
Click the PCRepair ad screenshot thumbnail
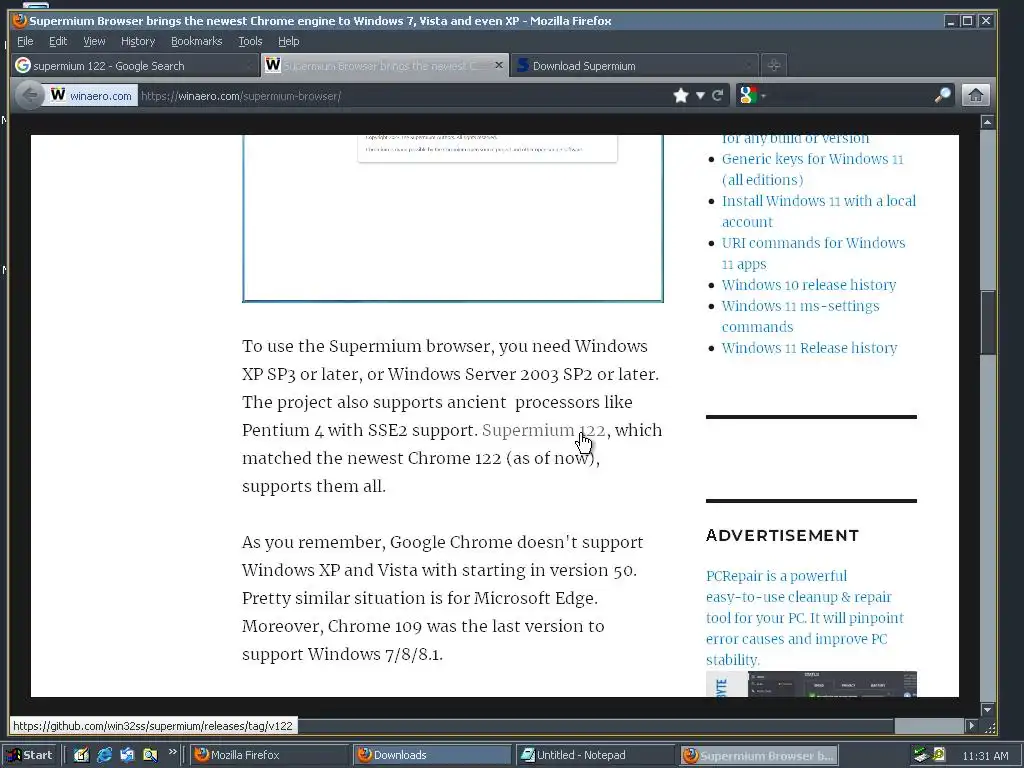811,684
